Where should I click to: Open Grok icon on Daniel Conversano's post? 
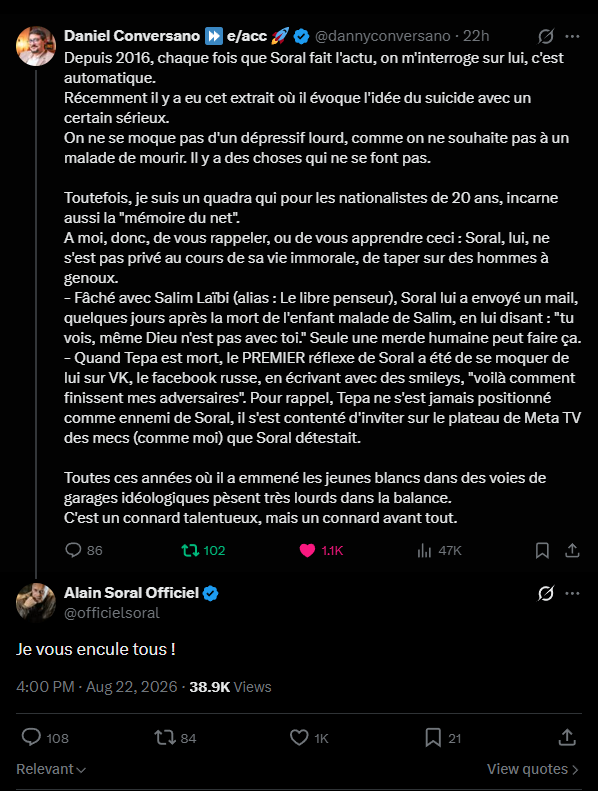(546, 36)
